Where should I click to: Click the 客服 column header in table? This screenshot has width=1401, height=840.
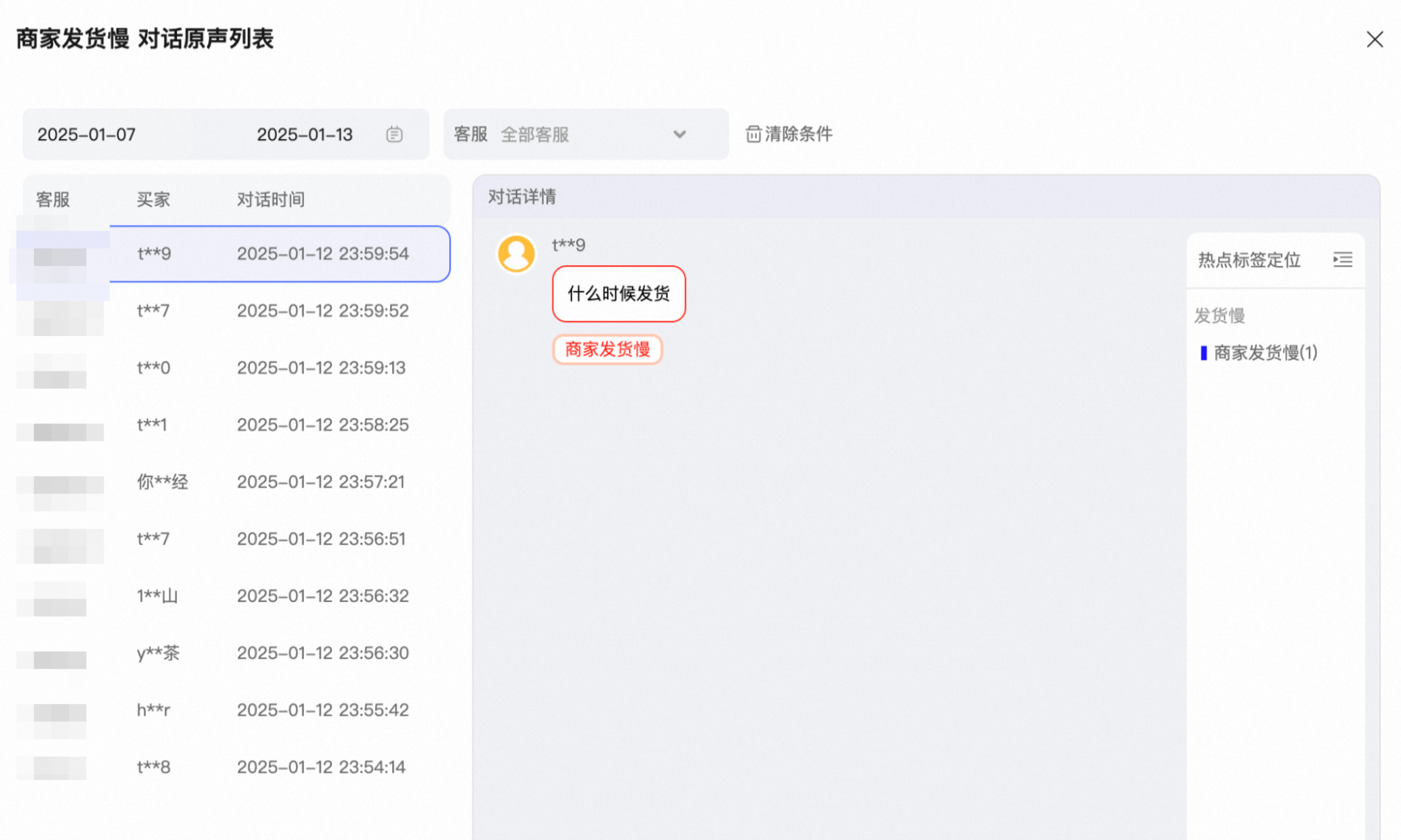coord(53,199)
